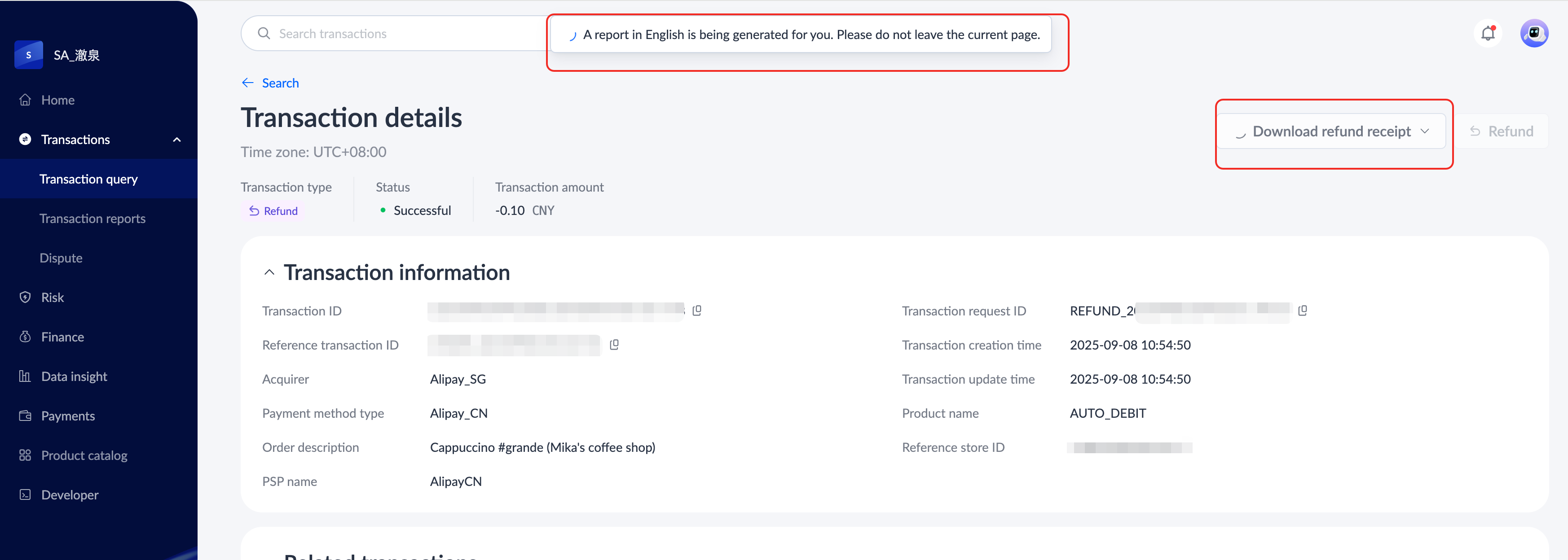Open Transaction reports in sidebar

(92, 218)
